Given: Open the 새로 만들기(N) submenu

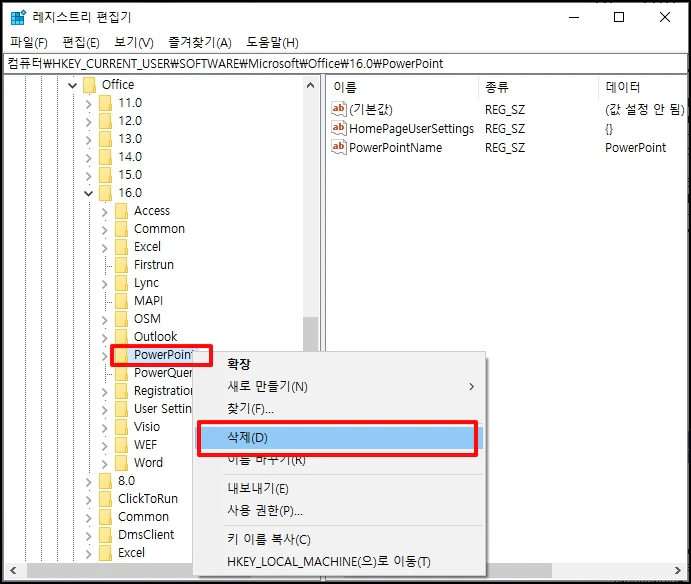Looking at the screenshot, I should (339, 387).
